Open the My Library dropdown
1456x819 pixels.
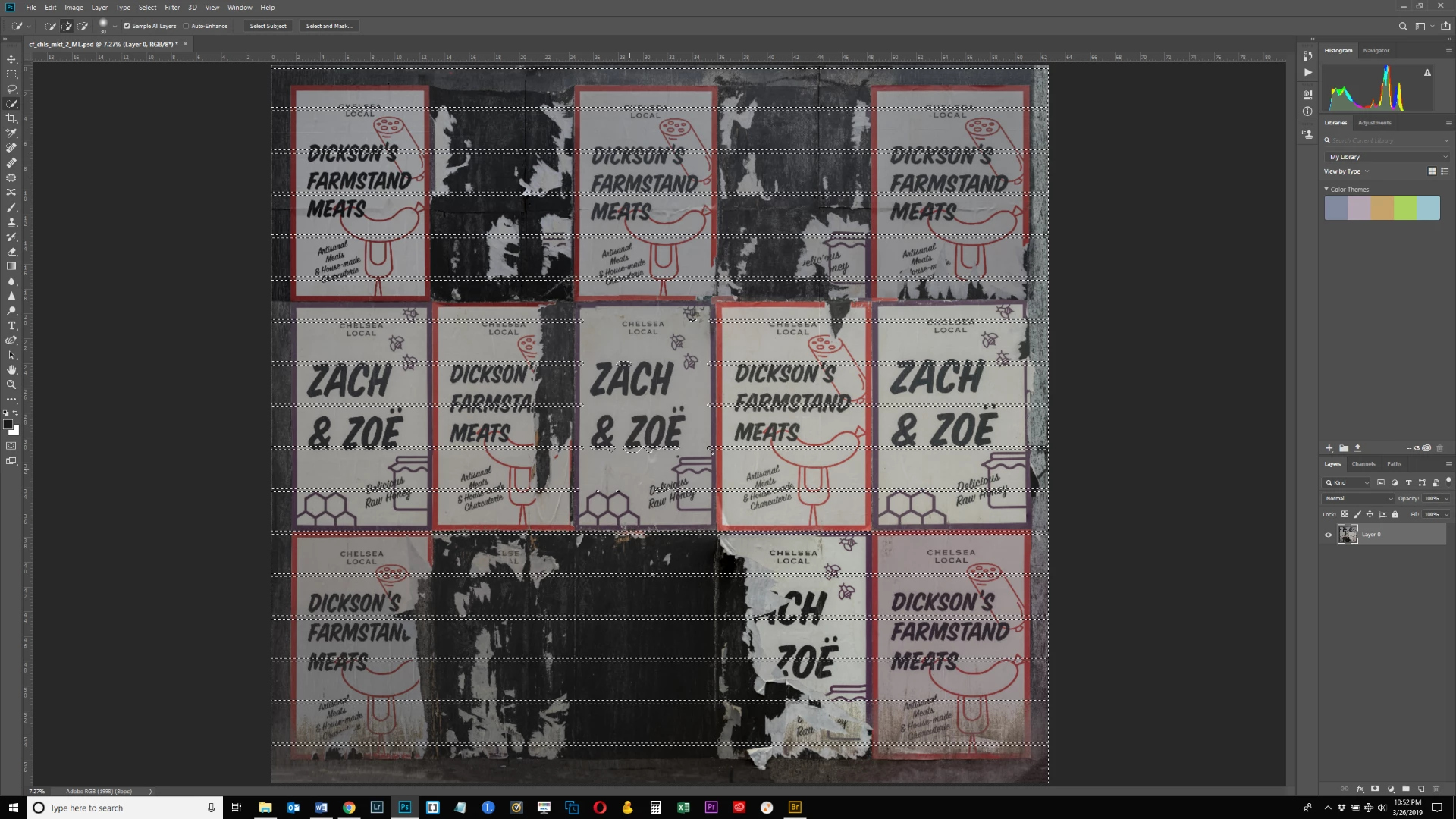pos(1388,157)
